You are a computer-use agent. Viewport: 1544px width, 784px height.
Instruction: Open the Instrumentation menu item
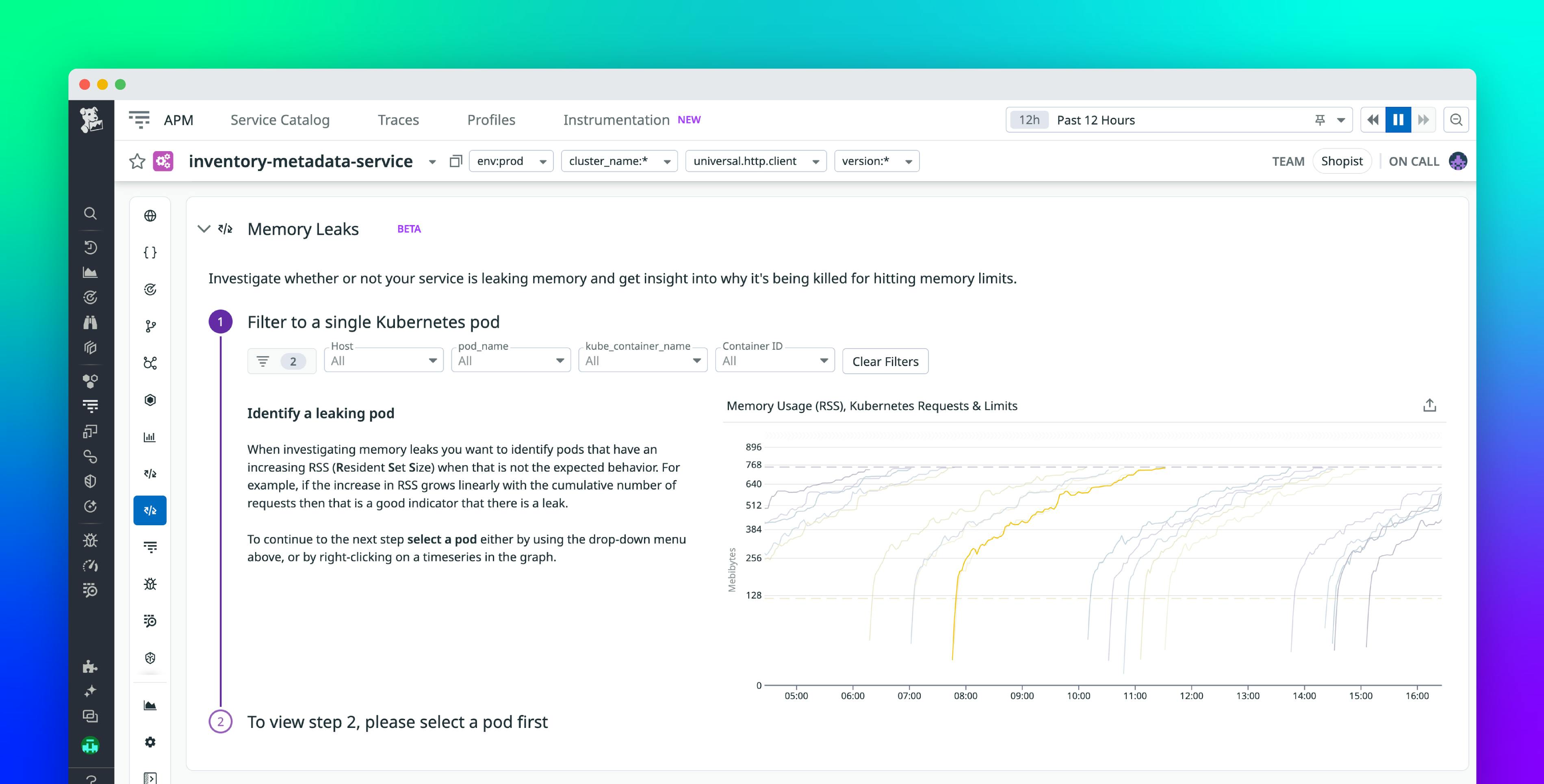point(617,119)
